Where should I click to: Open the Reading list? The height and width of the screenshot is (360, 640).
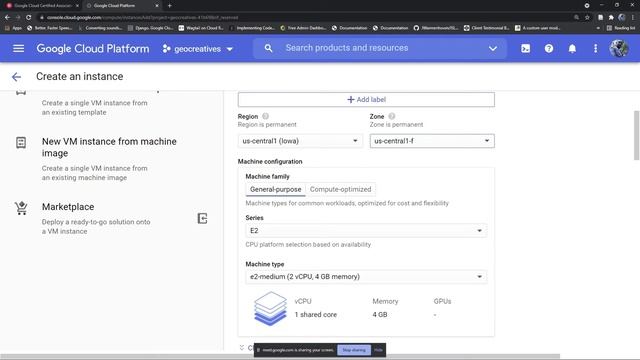click(621, 28)
